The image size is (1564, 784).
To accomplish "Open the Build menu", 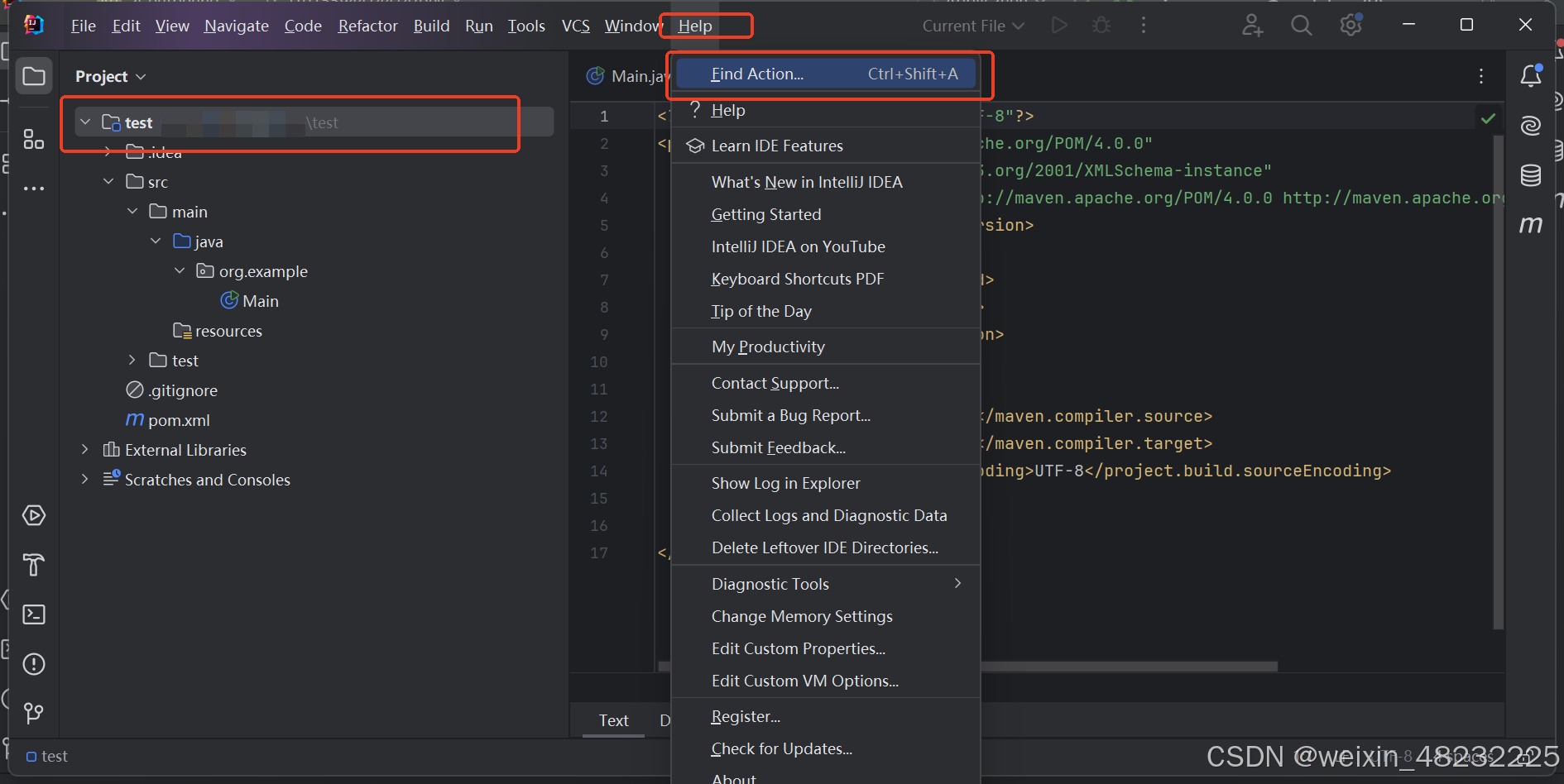I will 431,26.
